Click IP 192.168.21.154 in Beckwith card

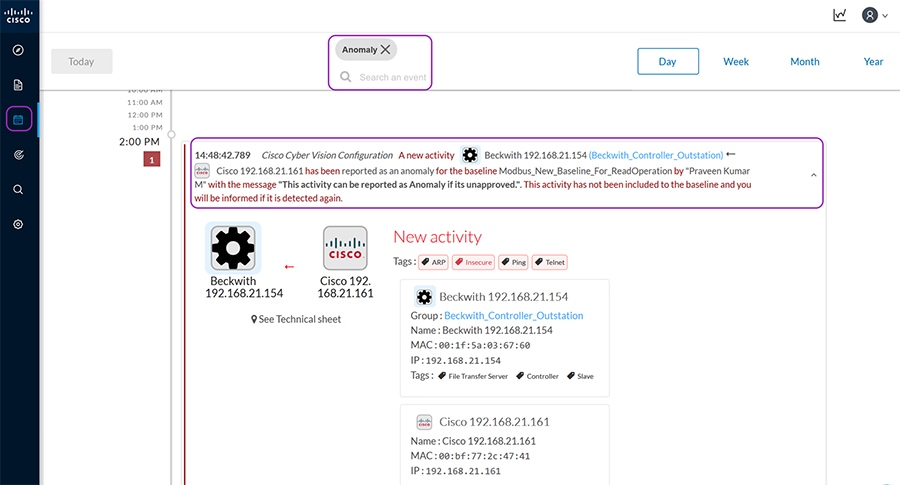463,361
